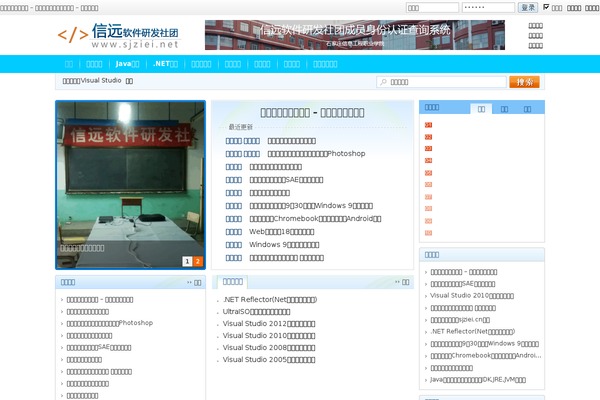Open the SAE article in the bottom-left list
The image size is (600, 400).
click(99, 348)
